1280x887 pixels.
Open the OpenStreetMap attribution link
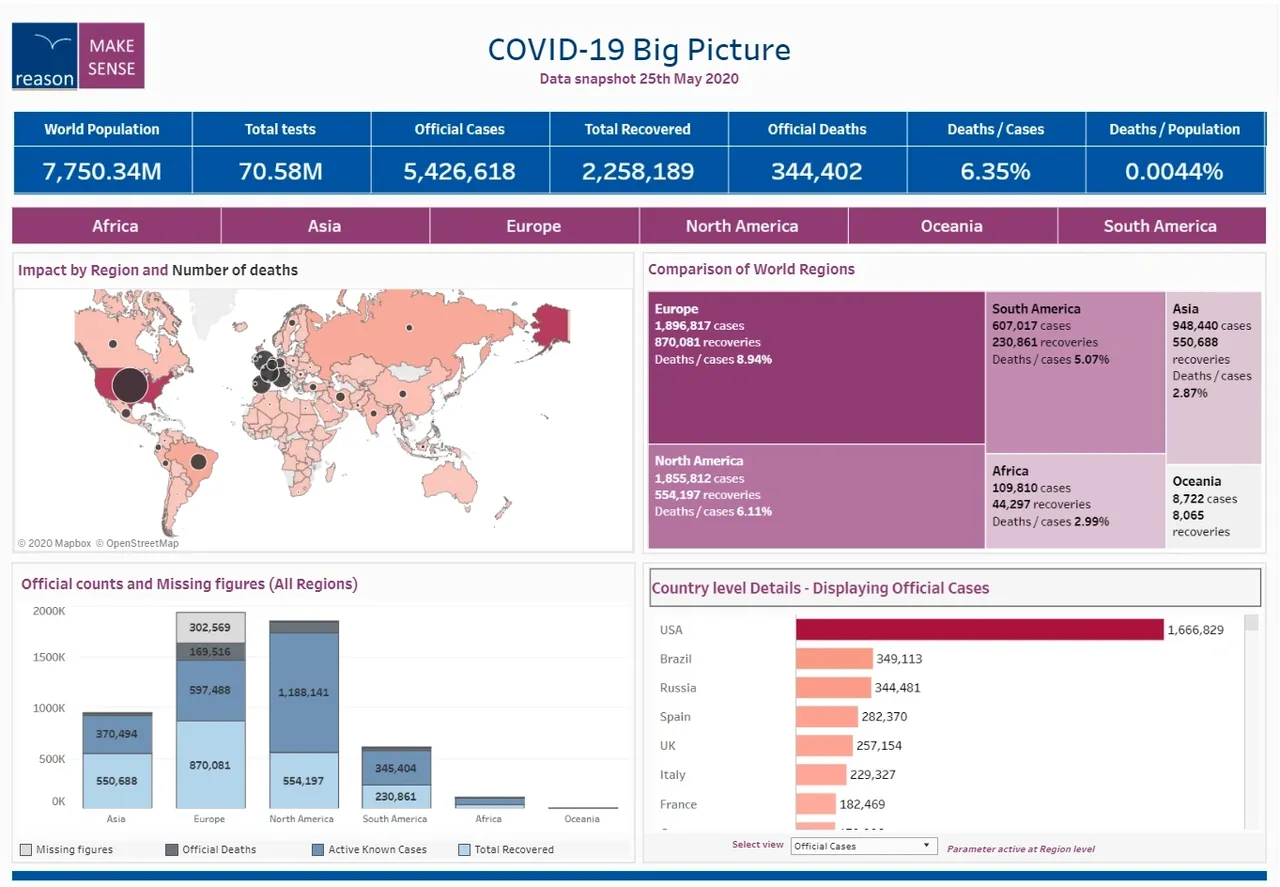(137, 544)
